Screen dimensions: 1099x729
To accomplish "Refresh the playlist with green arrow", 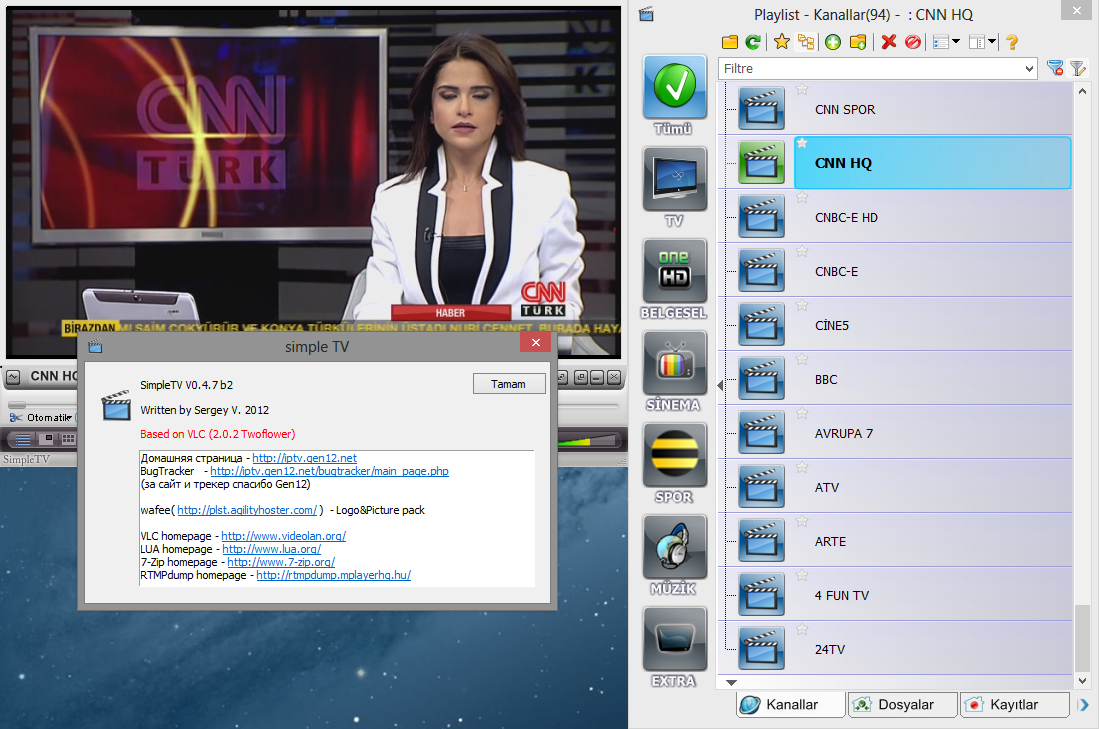I will pyautogui.click(x=753, y=42).
